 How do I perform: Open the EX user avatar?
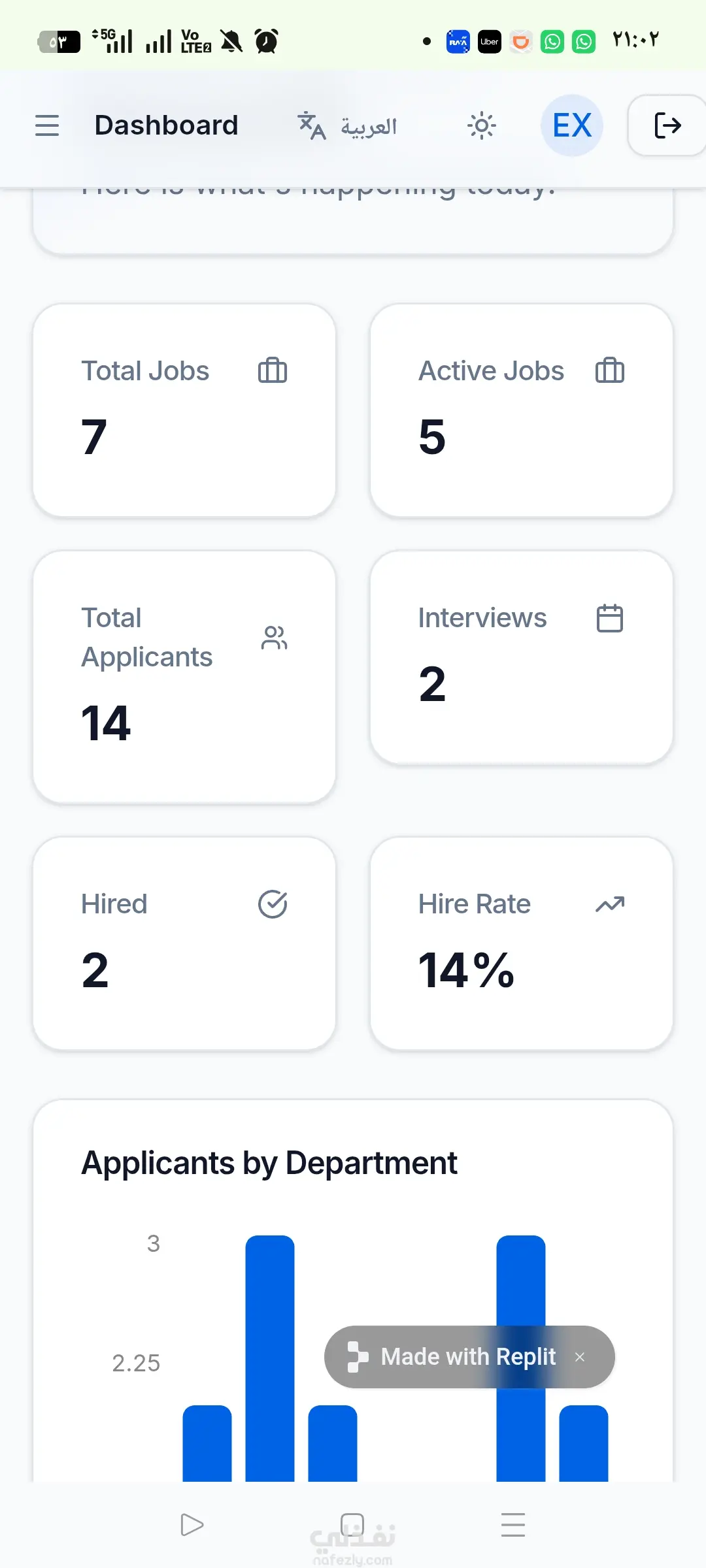[572, 125]
